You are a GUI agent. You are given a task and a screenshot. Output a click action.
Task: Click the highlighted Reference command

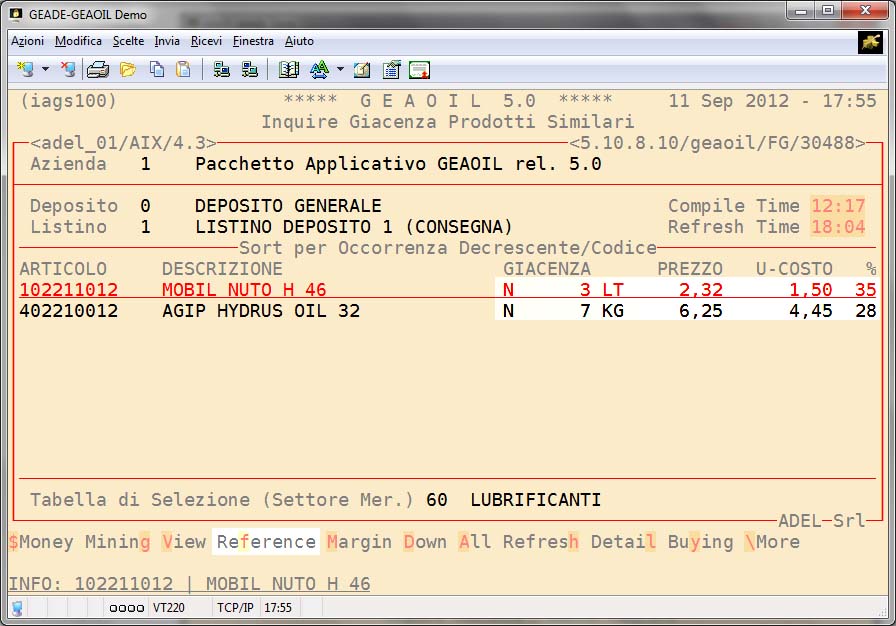(266, 542)
